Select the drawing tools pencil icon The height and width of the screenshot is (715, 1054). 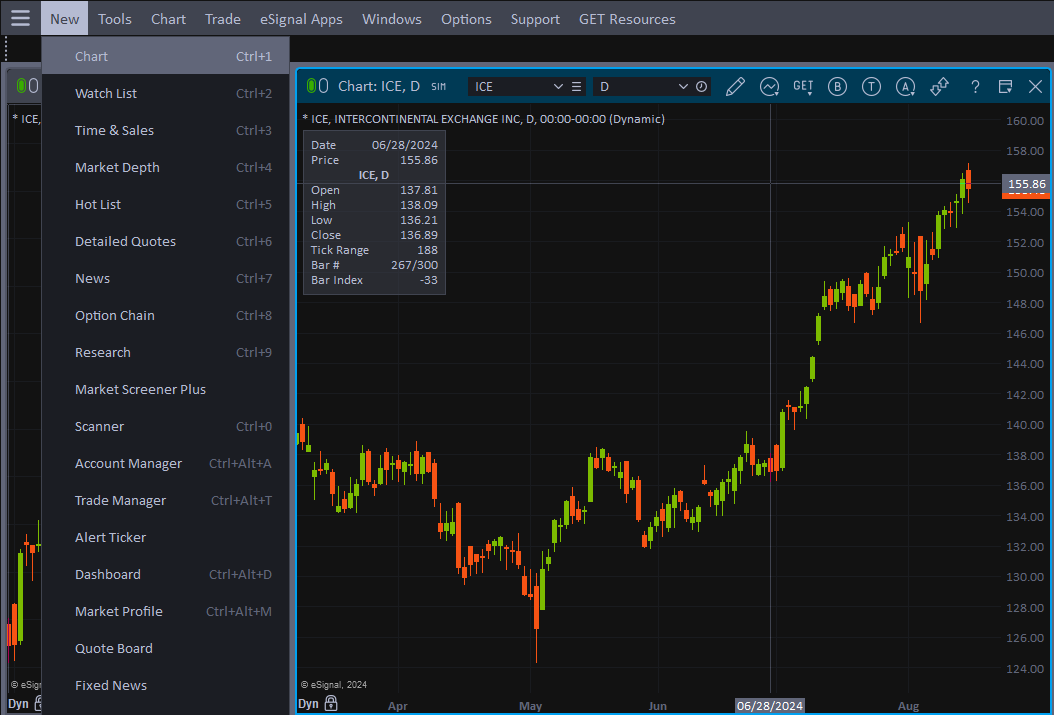(735, 87)
